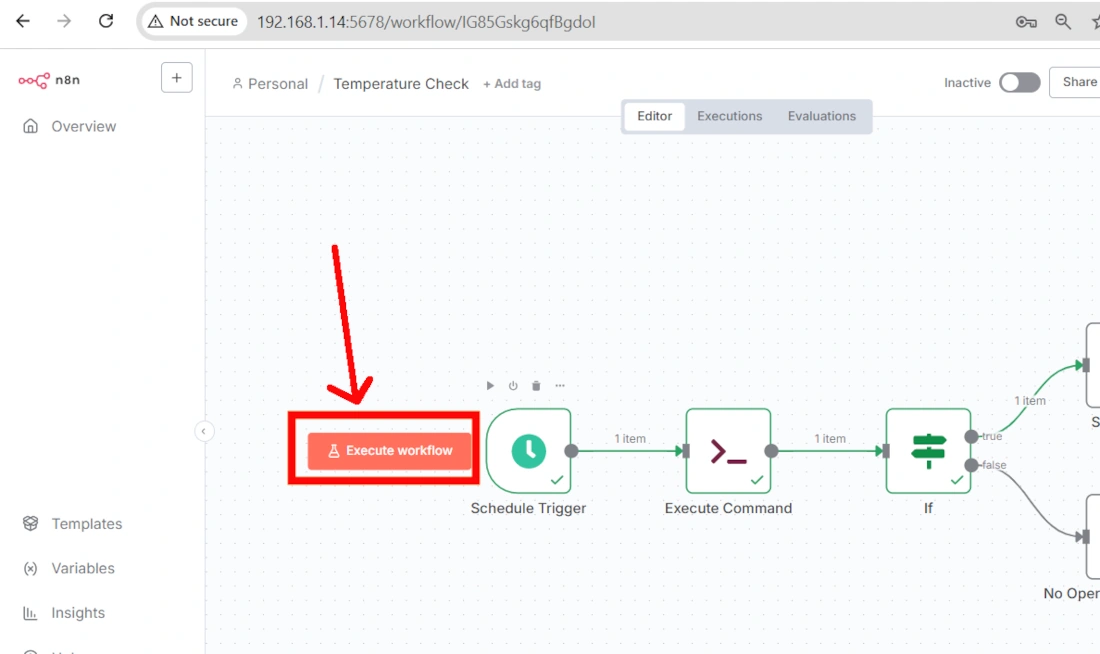Click the Schedule Trigger clock node
Image resolution: width=1100 pixels, height=654 pixels.
click(528, 451)
